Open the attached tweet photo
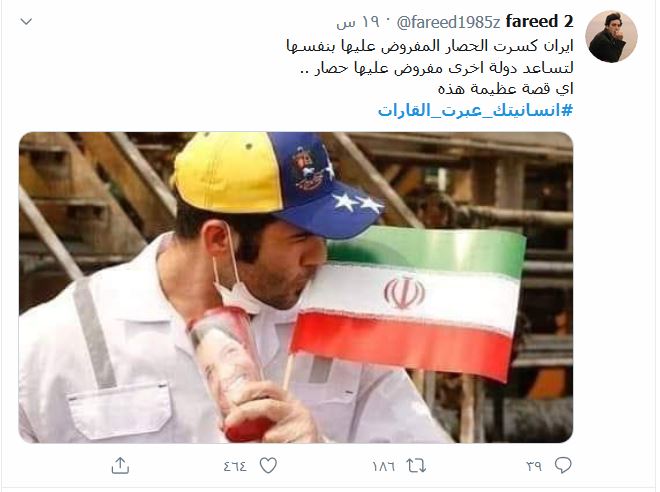 point(296,287)
